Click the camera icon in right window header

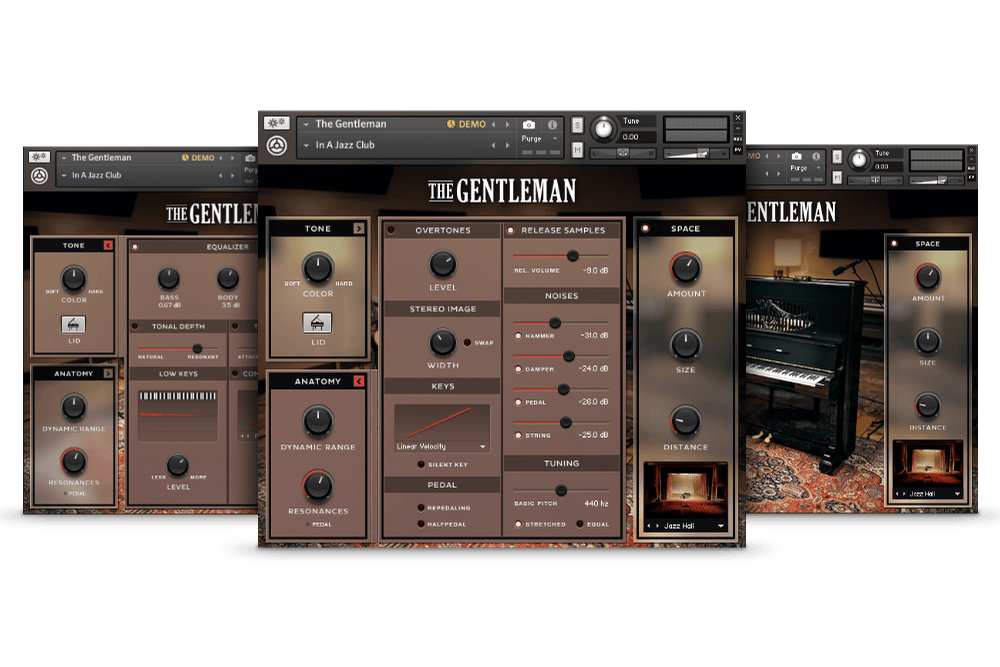point(797,156)
